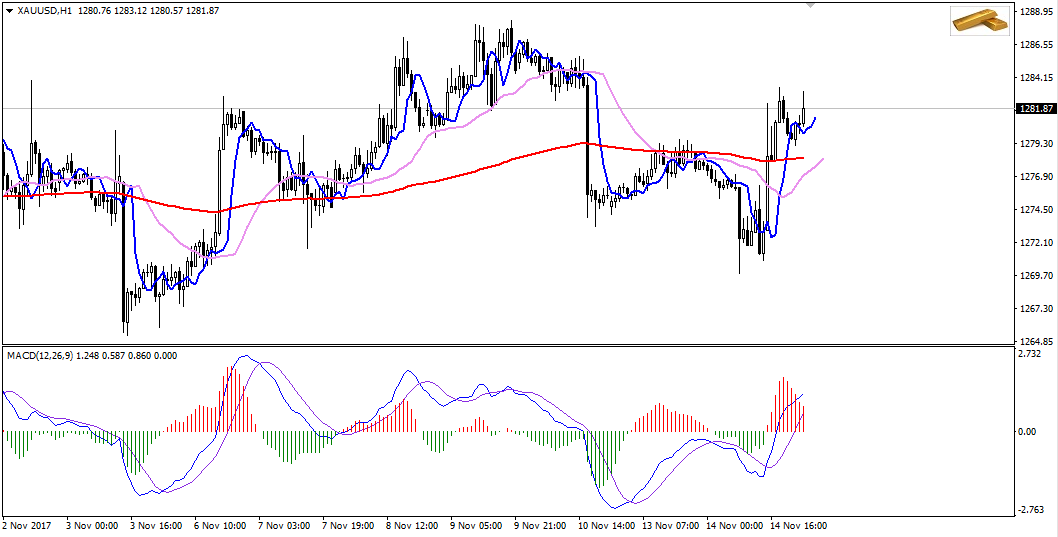Click the 1269.70 price scale label
Screen dimensions: 1058x537
pos(1037,275)
